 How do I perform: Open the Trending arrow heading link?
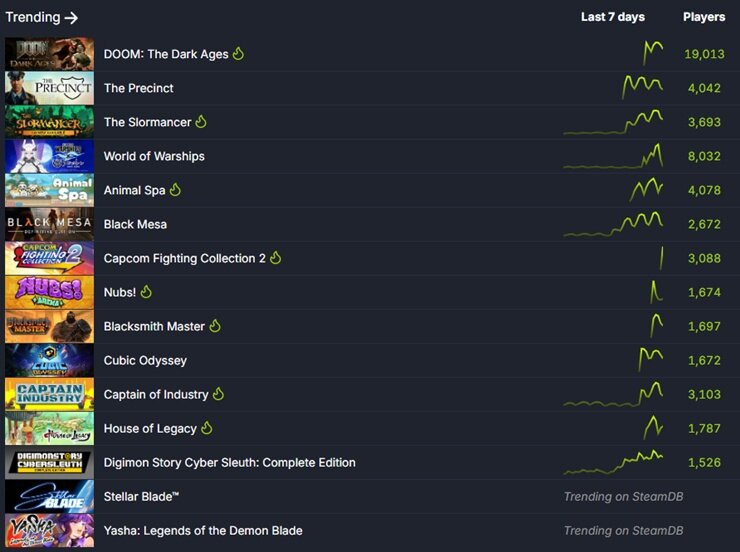(42, 17)
